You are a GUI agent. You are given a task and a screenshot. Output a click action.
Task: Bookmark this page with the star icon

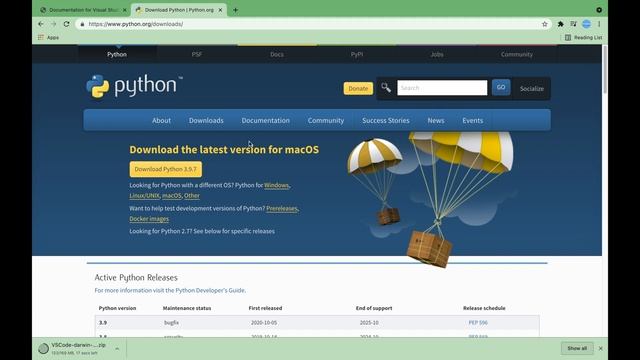coord(544,24)
